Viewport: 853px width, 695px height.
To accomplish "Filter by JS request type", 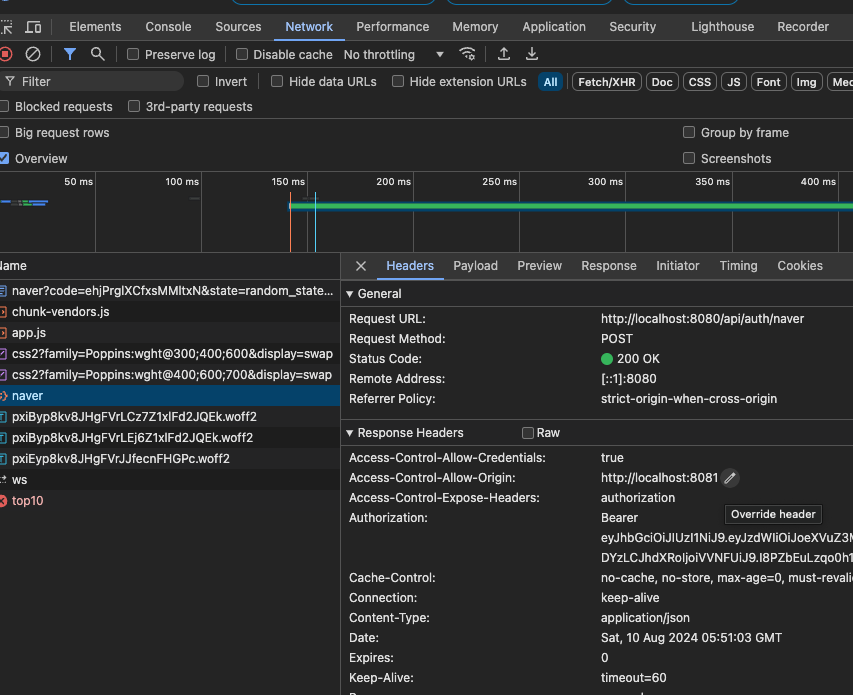I will [x=734, y=82].
